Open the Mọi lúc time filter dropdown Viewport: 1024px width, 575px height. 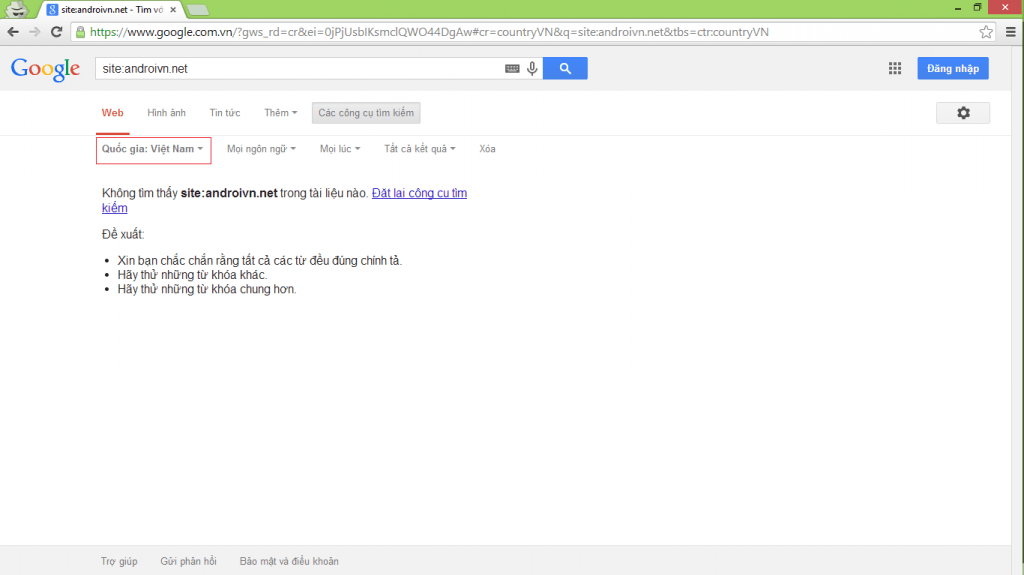coord(340,149)
